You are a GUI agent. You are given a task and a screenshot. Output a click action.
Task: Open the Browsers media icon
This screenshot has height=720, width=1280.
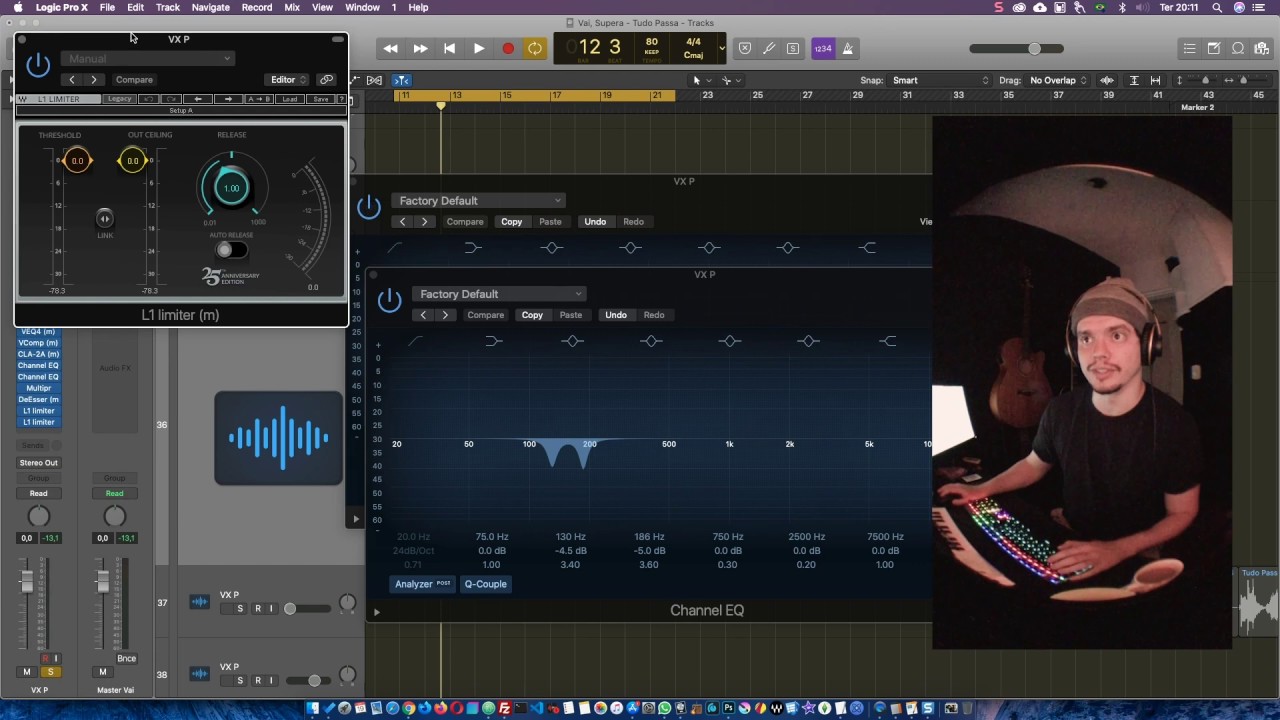point(1262,48)
